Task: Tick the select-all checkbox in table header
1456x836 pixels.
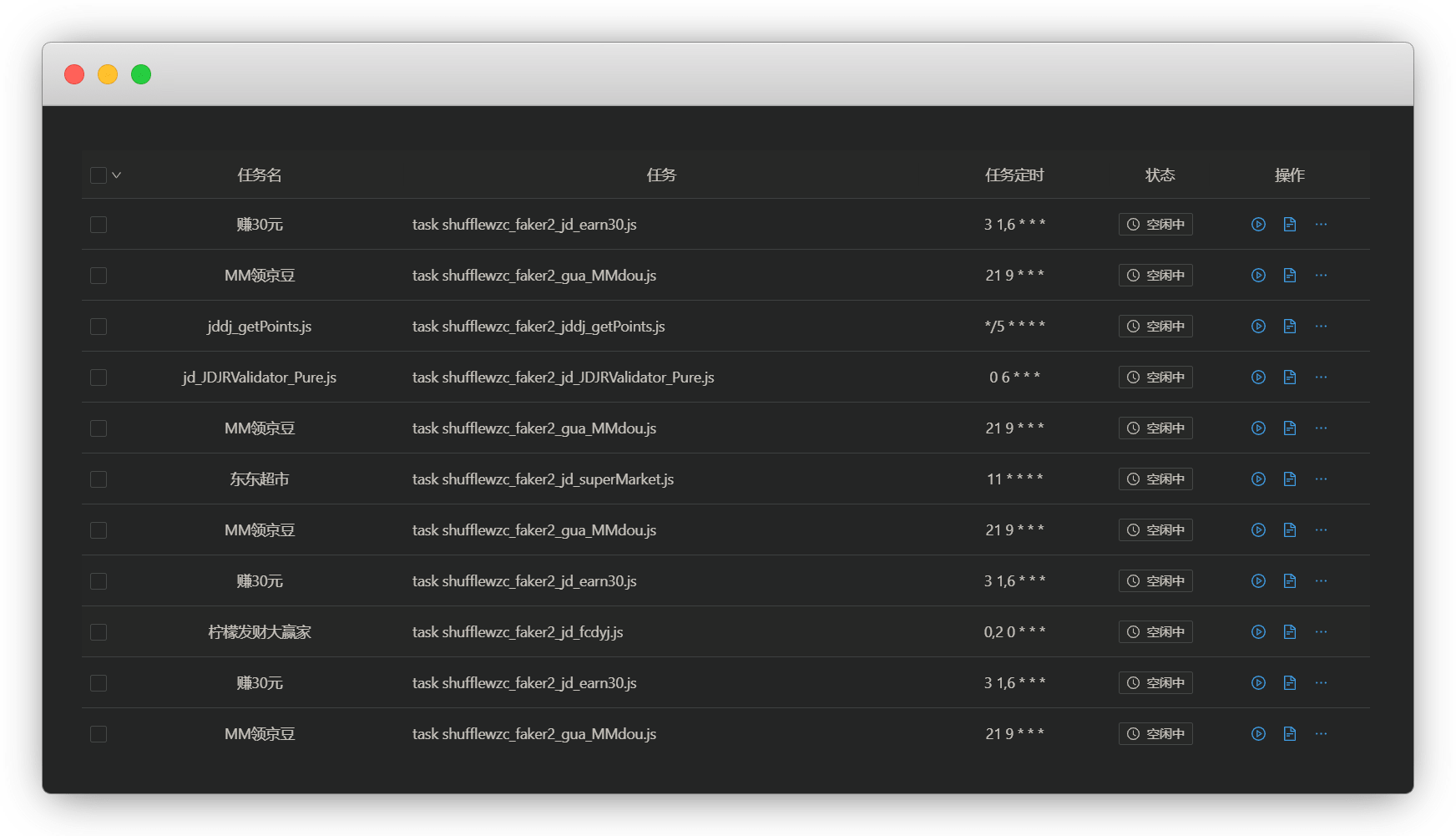Action: [x=99, y=175]
